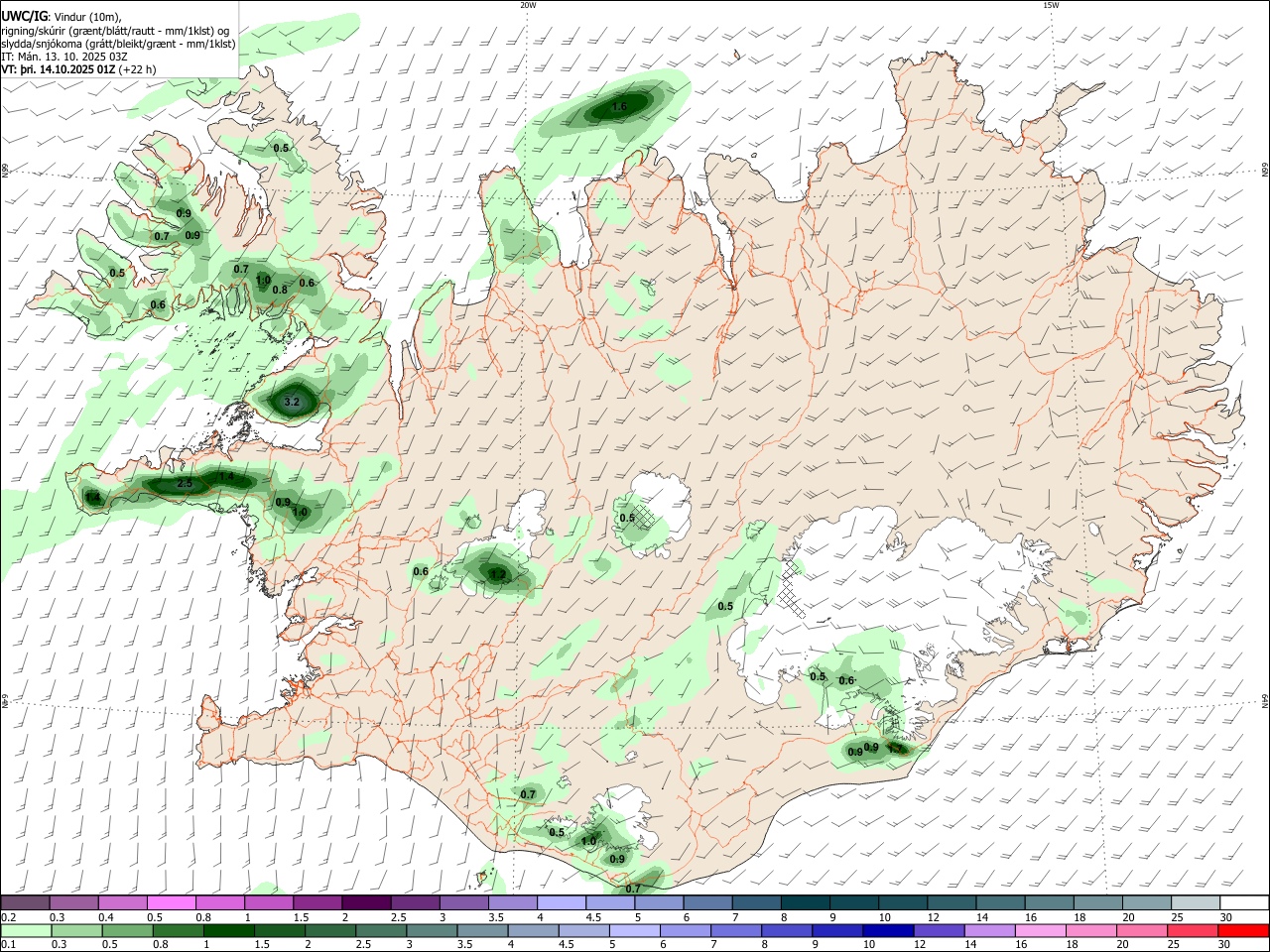This screenshot has height=952, width=1270.
Task: Click upper-row lavender swatch starting at 4
Action: [562, 902]
